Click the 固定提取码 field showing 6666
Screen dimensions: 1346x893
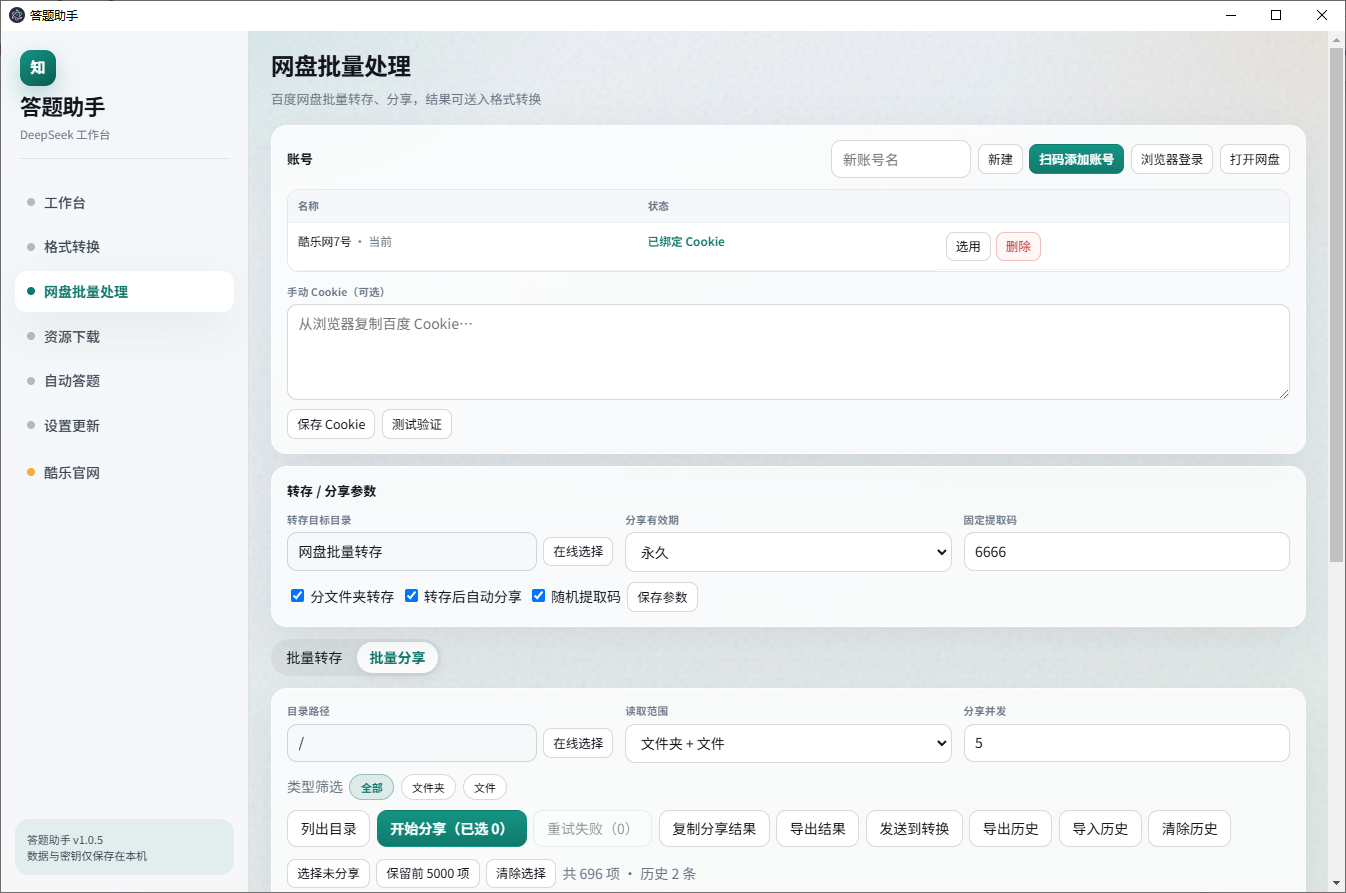click(x=1127, y=552)
